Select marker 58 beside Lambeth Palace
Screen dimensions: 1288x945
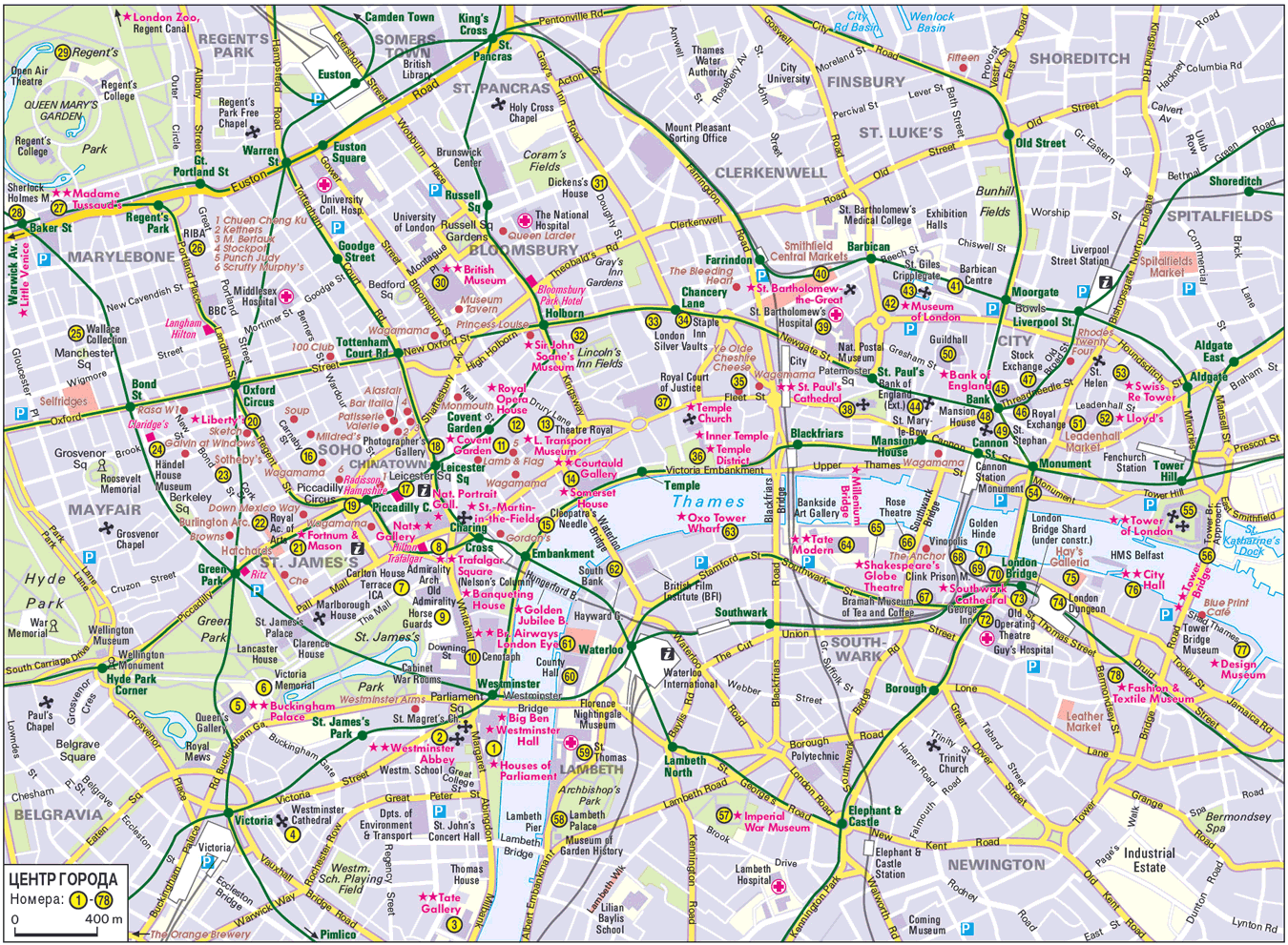click(559, 819)
